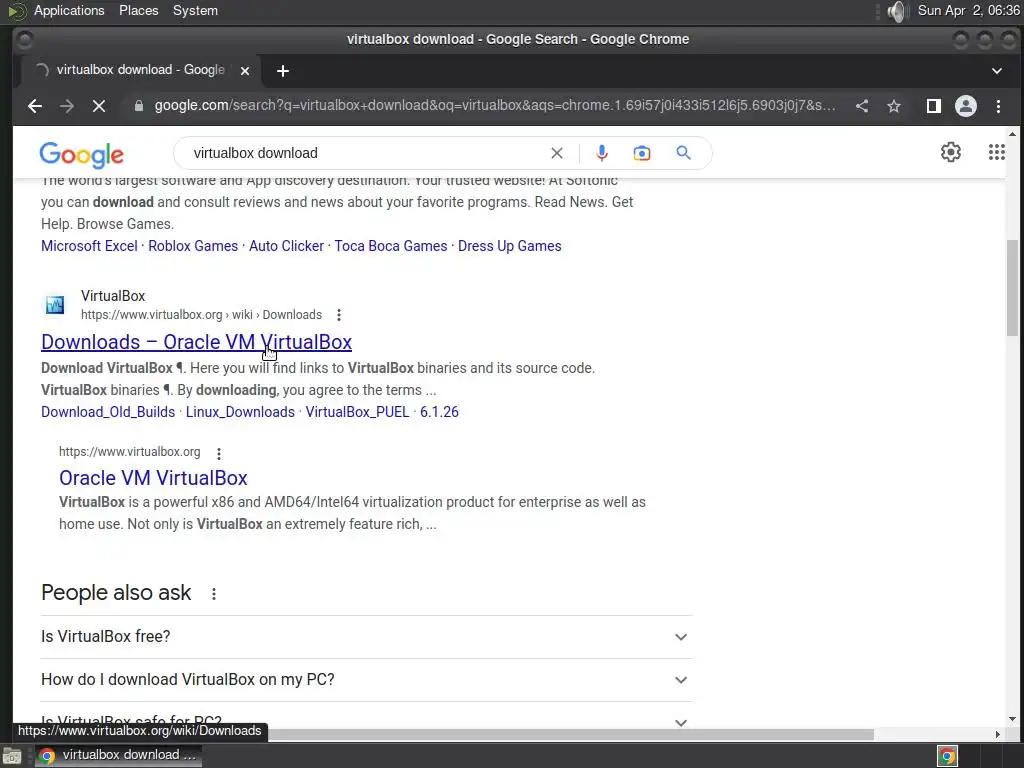
Task: Open Toca Boca Games link
Action: (391, 246)
